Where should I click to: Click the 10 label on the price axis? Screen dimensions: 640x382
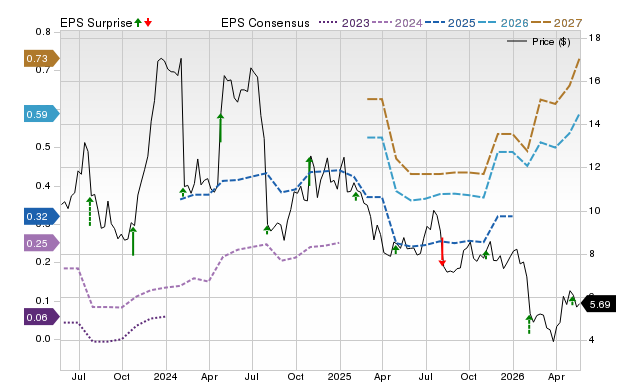595,211
